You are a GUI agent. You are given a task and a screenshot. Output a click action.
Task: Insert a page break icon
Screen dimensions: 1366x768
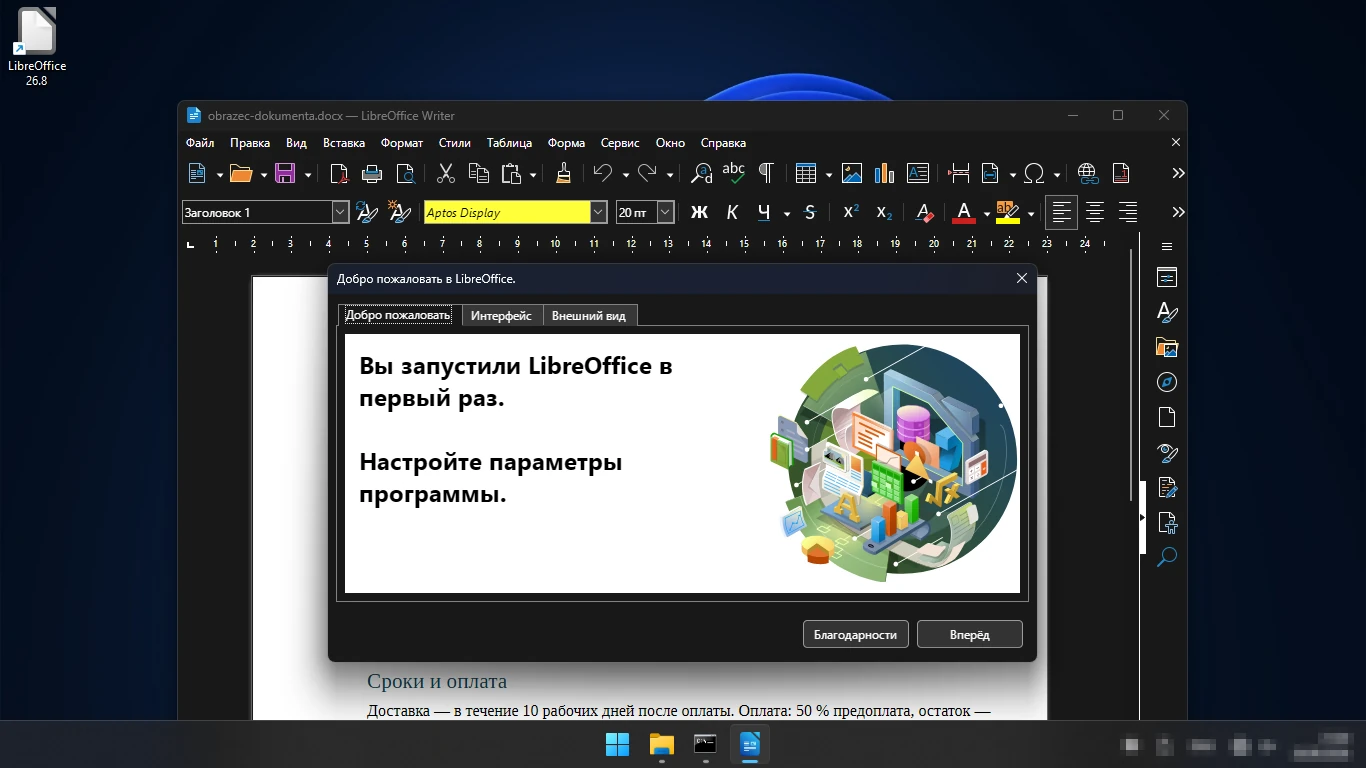958,173
